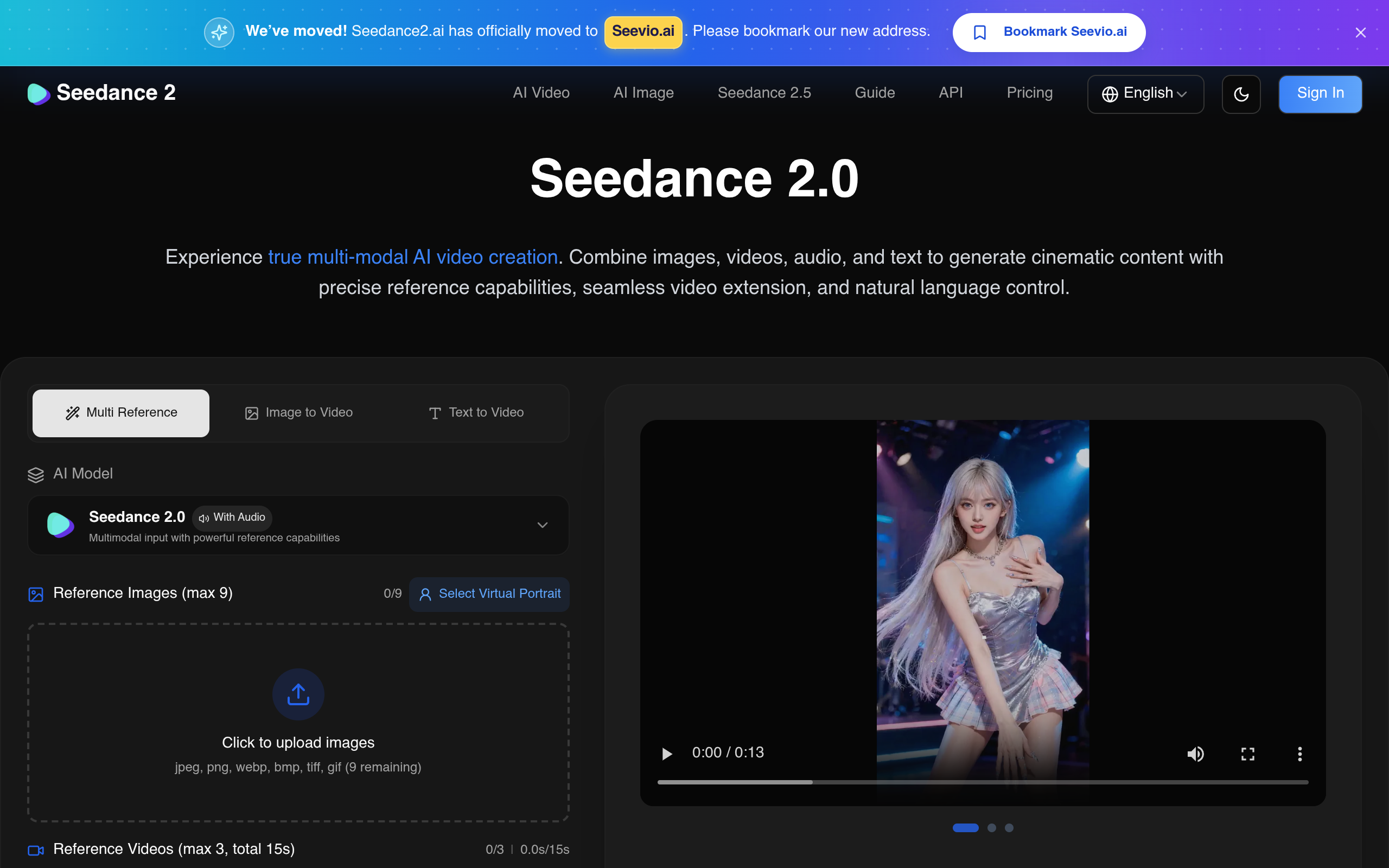Click the video time label '0:00 / 0:13'
1389x868 pixels.
click(x=728, y=752)
